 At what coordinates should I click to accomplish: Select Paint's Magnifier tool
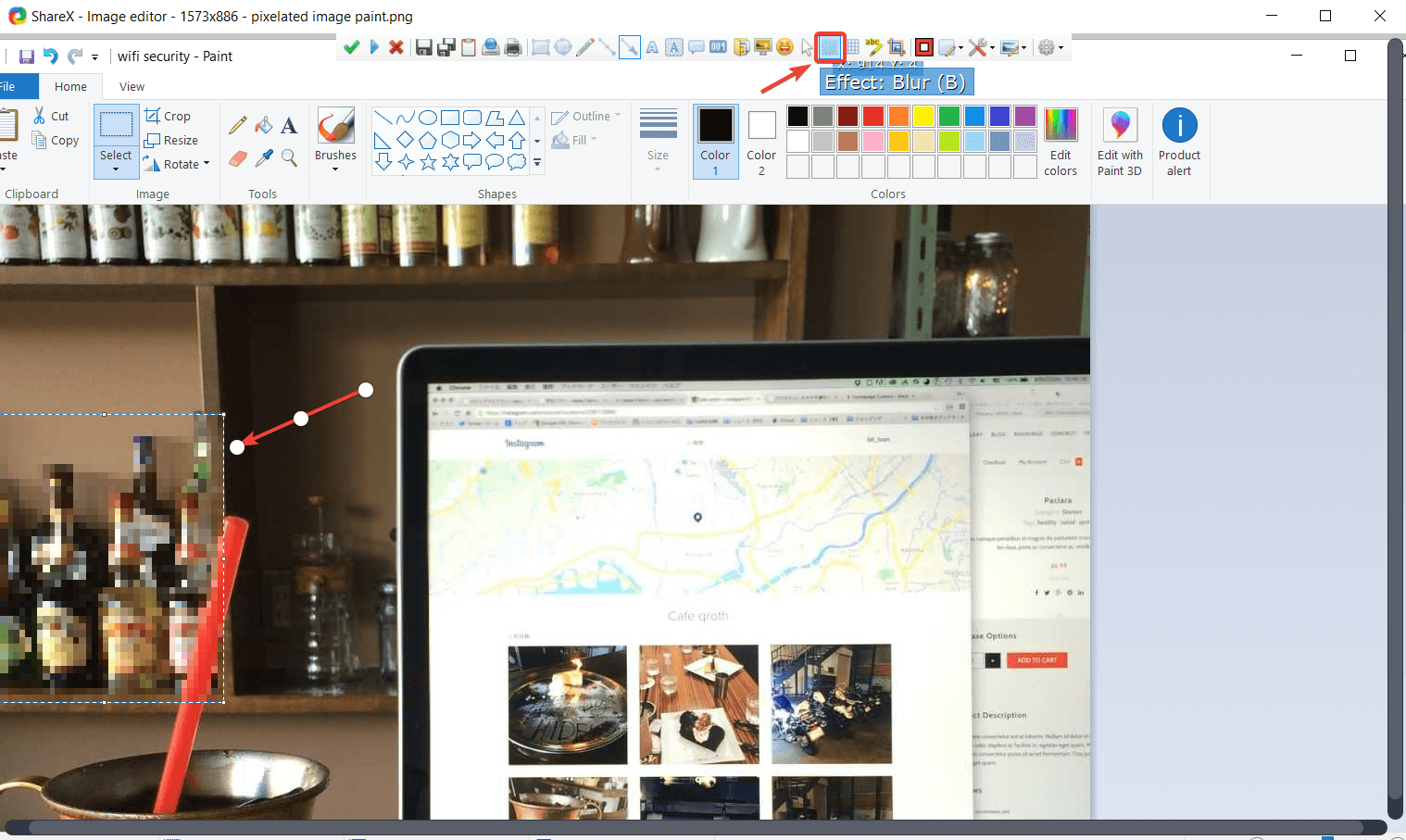[289, 158]
